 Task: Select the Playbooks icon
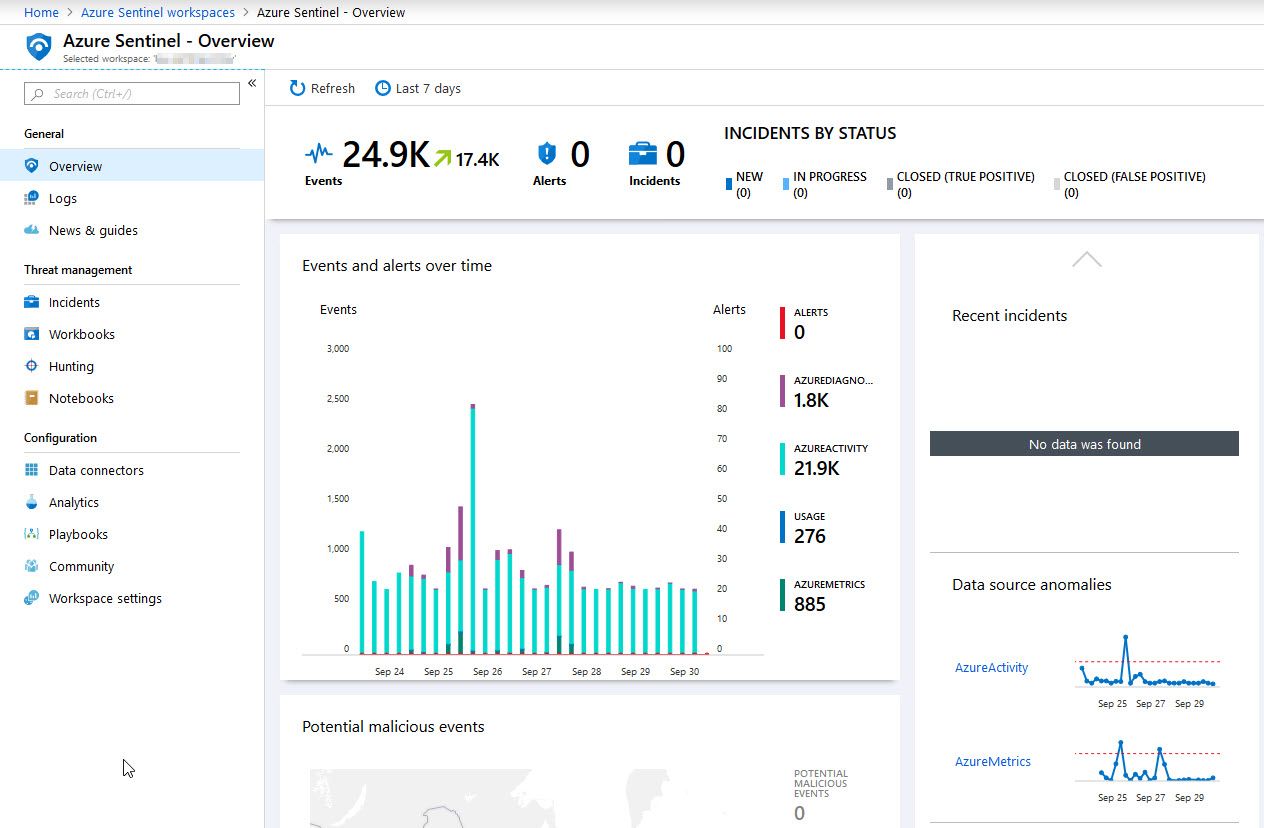tap(33, 534)
